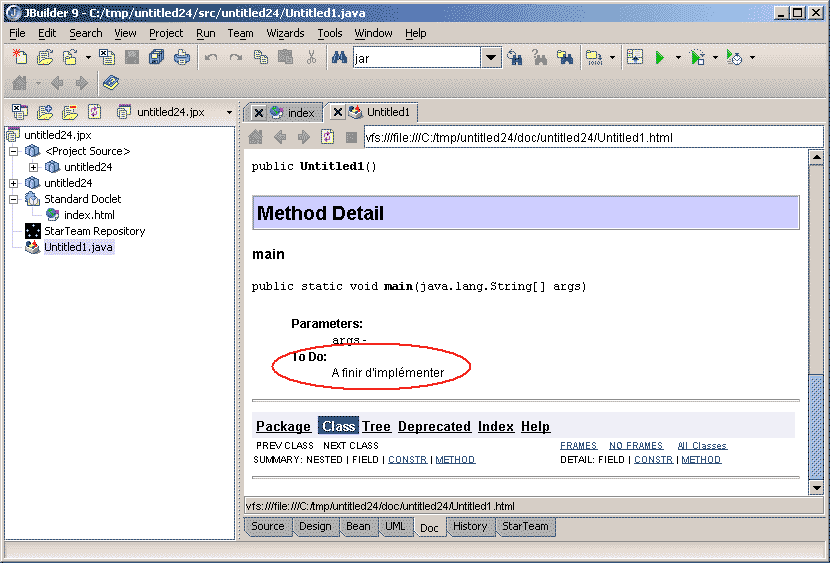Run the project with green arrow

coord(660,58)
